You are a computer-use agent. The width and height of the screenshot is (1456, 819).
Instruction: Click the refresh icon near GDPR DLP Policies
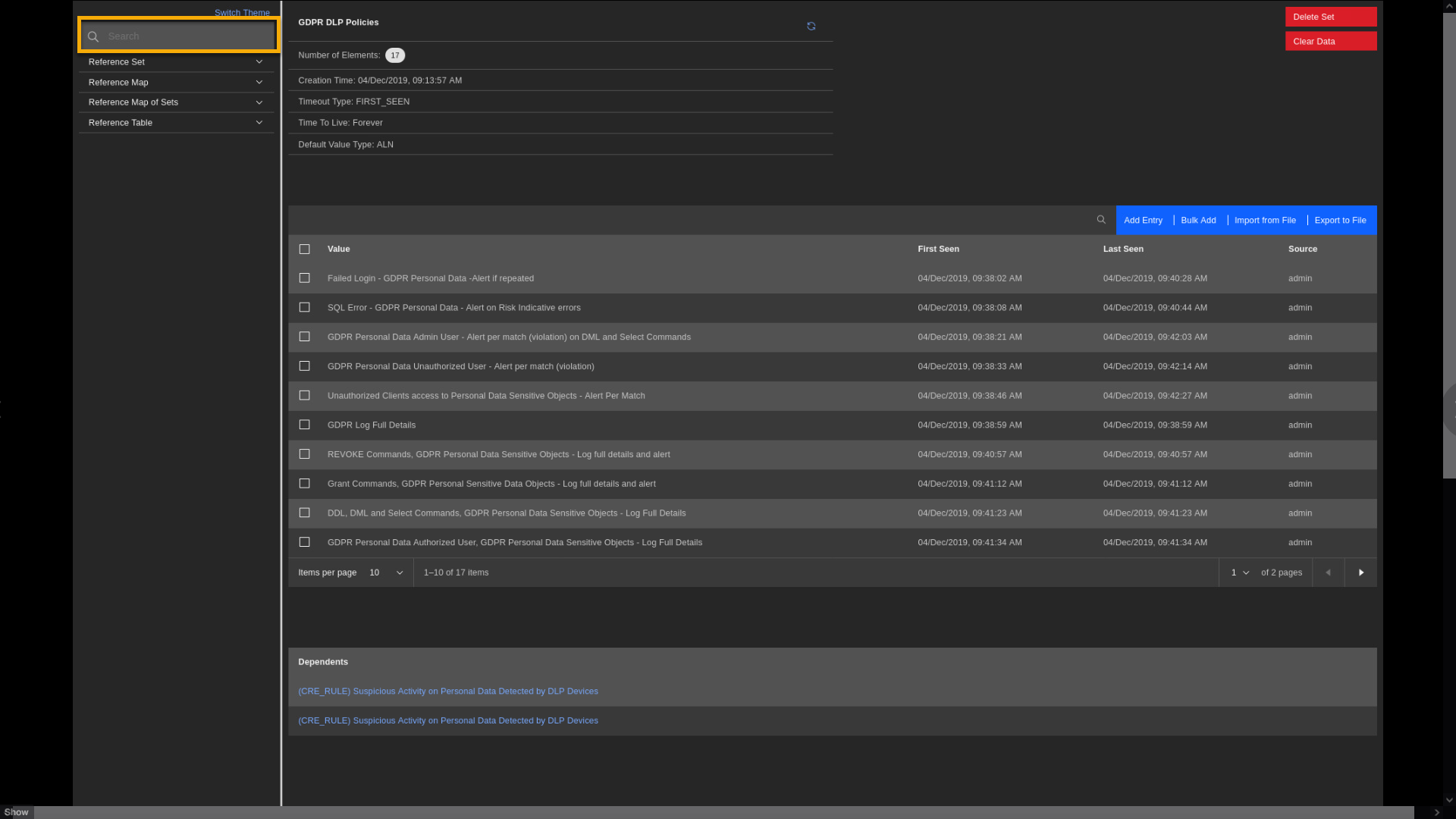click(x=811, y=27)
